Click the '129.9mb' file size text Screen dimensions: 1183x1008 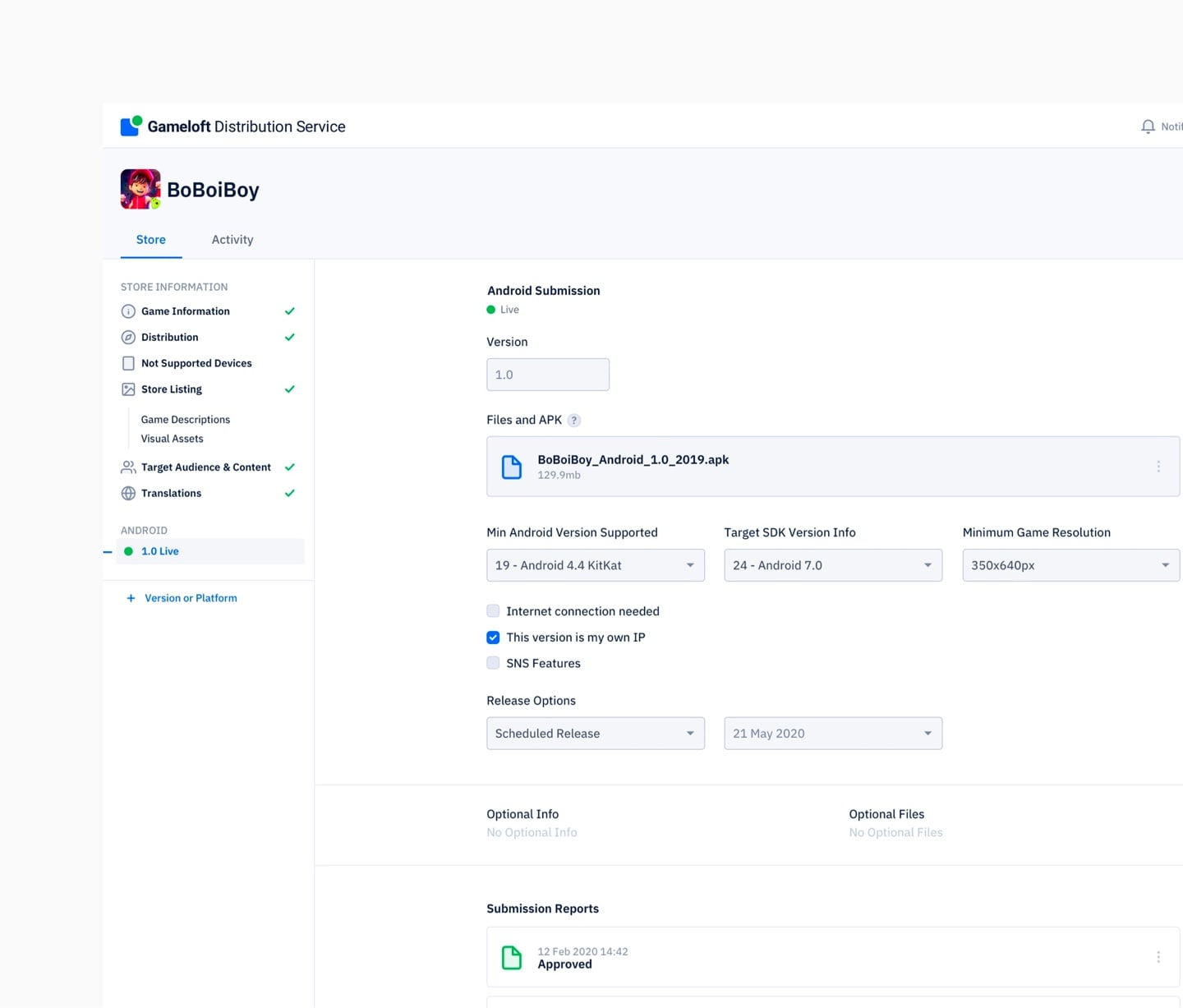coord(559,476)
